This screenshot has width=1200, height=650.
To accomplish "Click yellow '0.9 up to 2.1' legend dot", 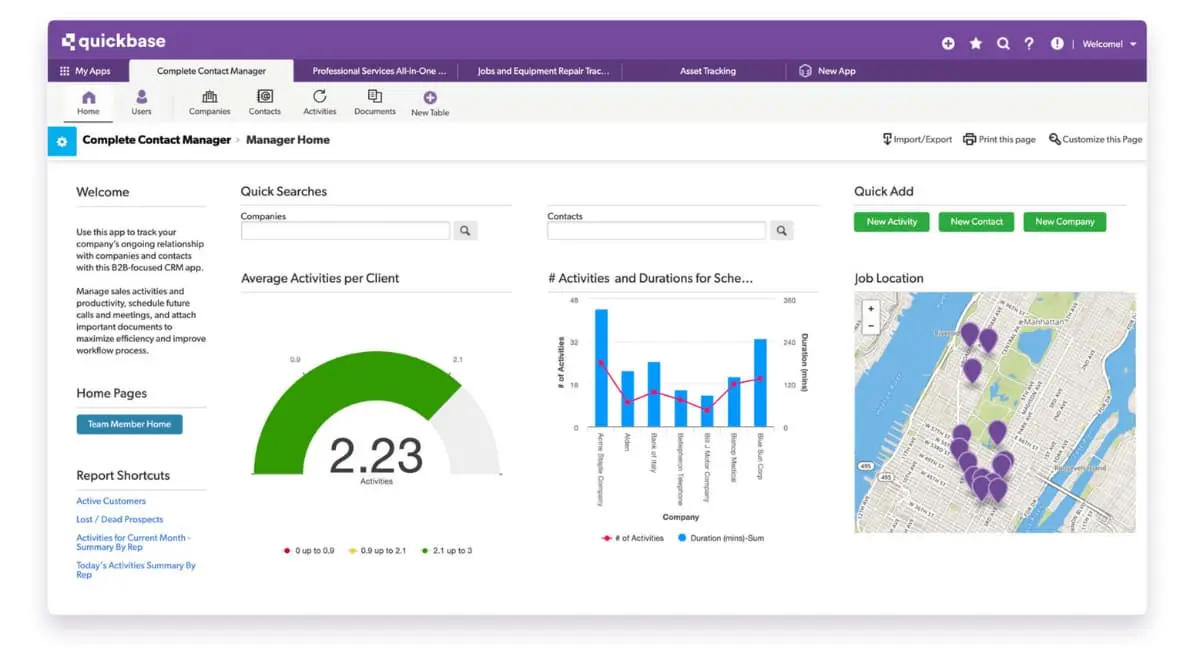I will [351, 551].
